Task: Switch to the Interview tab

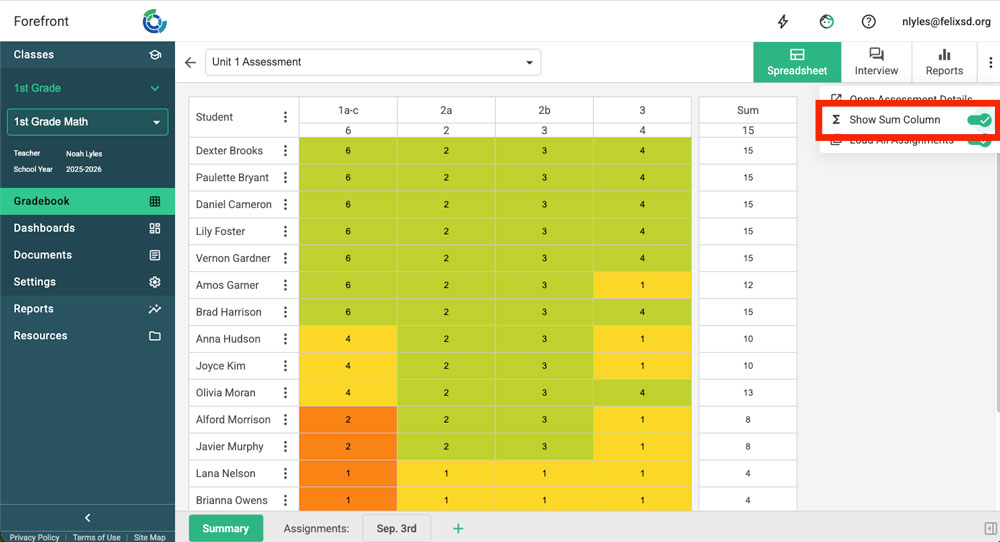Action: [x=876, y=62]
